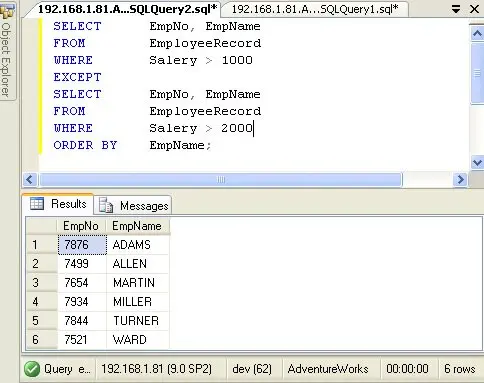
Task: Click 'EmpName;' in the ORDER BY line
Action: click(180, 145)
